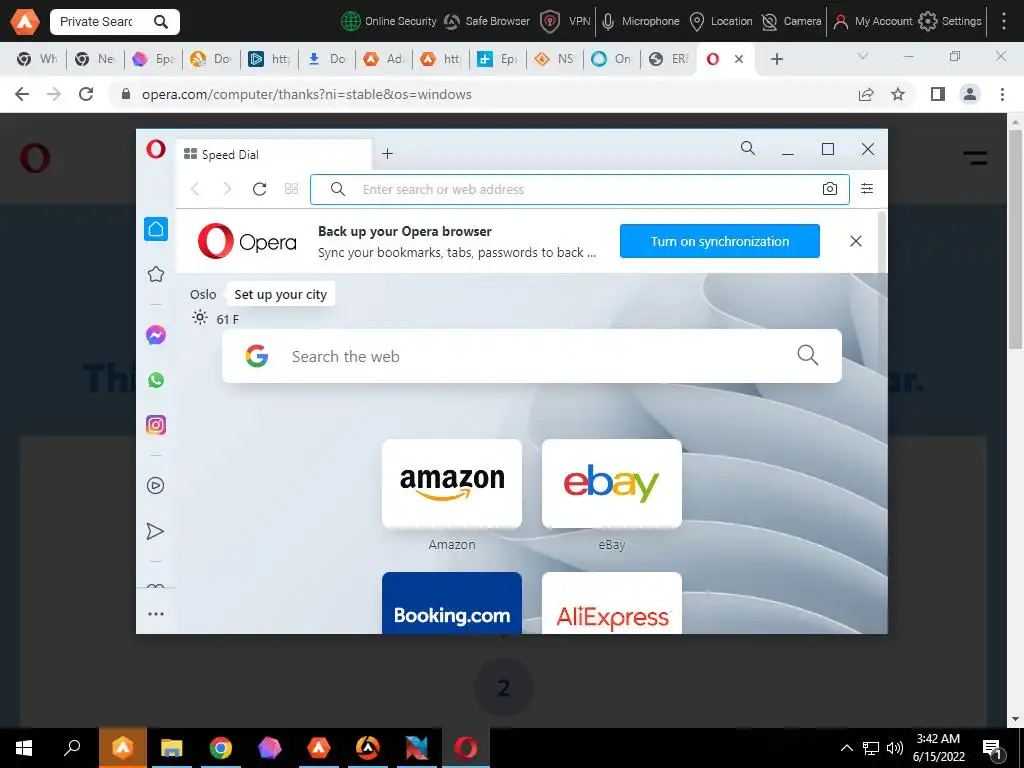Open the Opera menu logo in Opera window
This screenshot has height=768, width=1024.
point(155,150)
